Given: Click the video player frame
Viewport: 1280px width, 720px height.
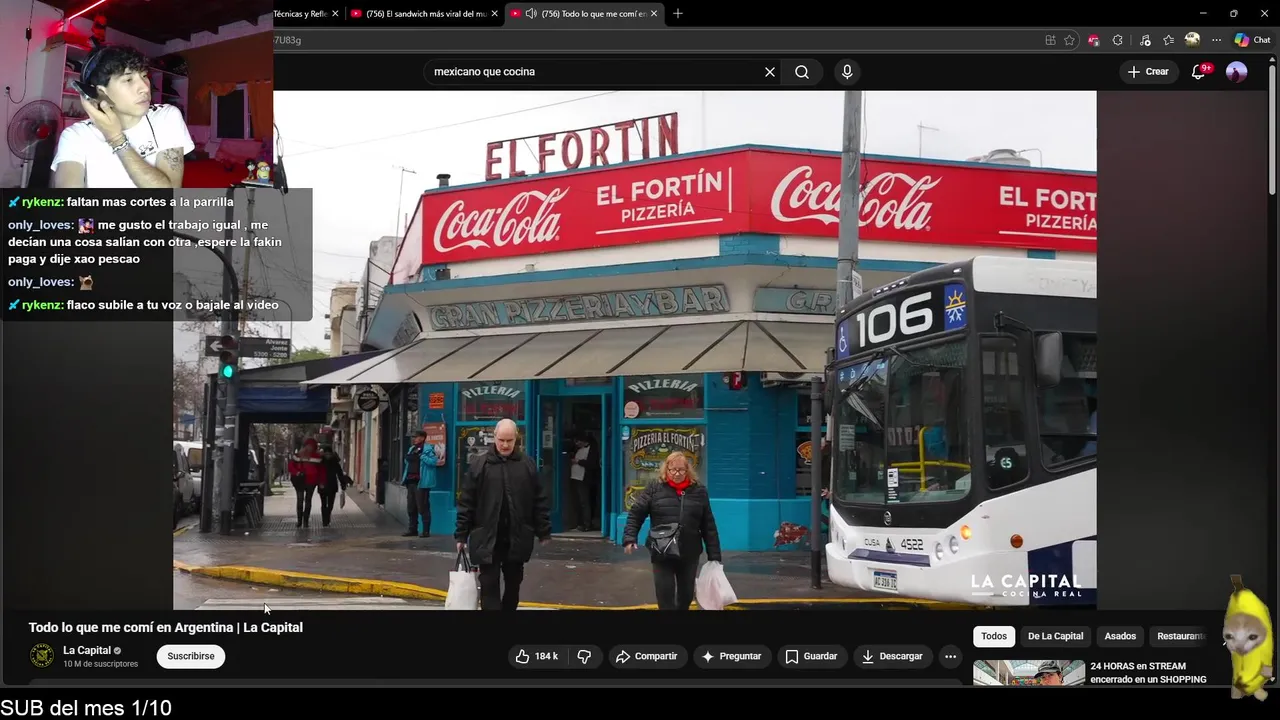Looking at the screenshot, I should pos(635,350).
